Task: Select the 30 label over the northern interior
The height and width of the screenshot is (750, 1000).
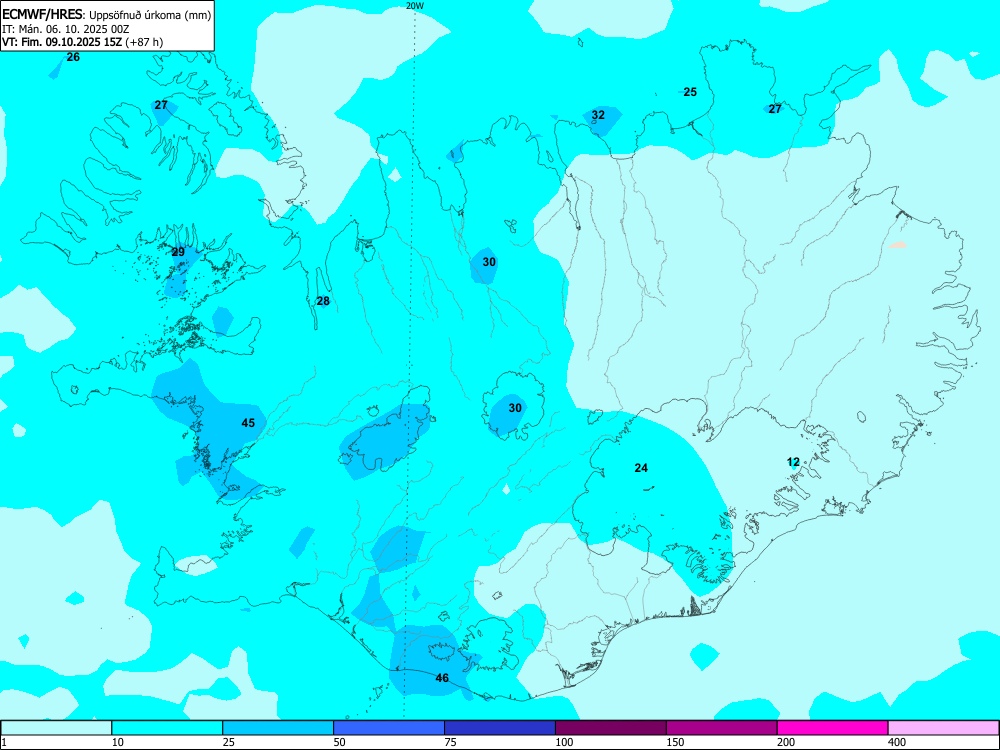Action: [x=489, y=261]
